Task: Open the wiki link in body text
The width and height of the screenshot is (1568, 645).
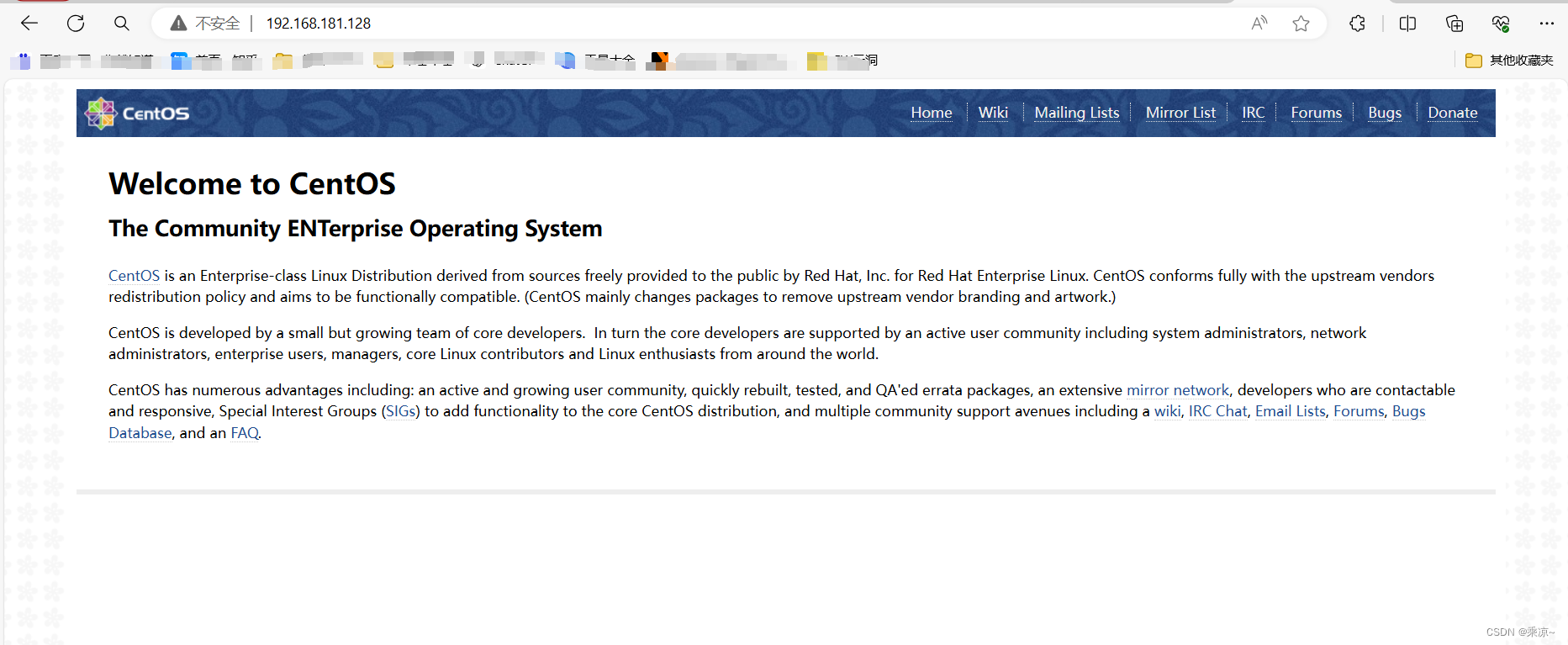Action: tap(1167, 411)
